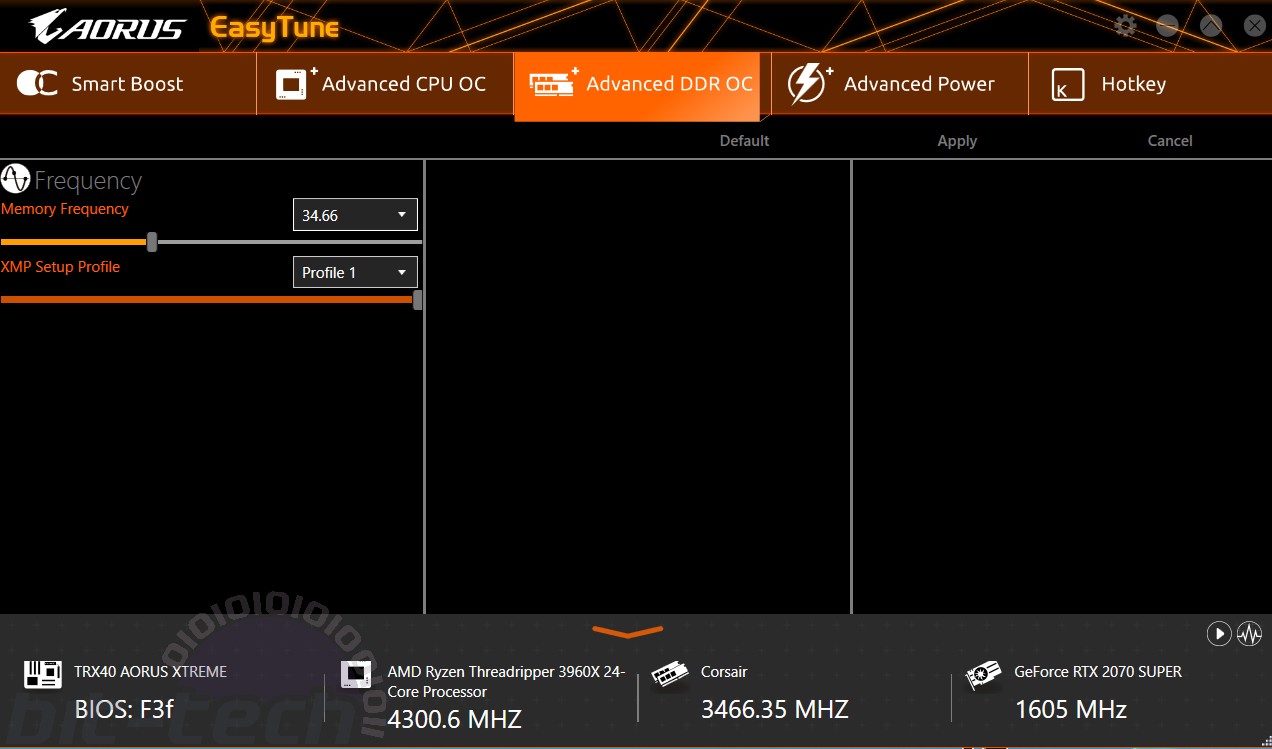Click the 3466.35 MHZ memory frequency value

(774, 709)
